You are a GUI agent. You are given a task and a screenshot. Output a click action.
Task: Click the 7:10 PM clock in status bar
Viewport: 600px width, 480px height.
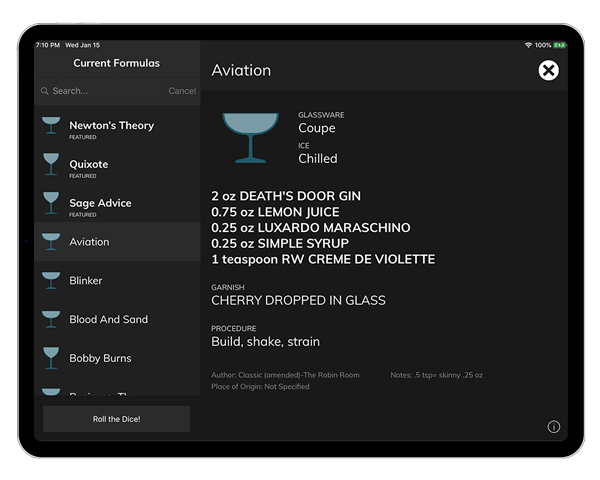click(x=48, y=45)
